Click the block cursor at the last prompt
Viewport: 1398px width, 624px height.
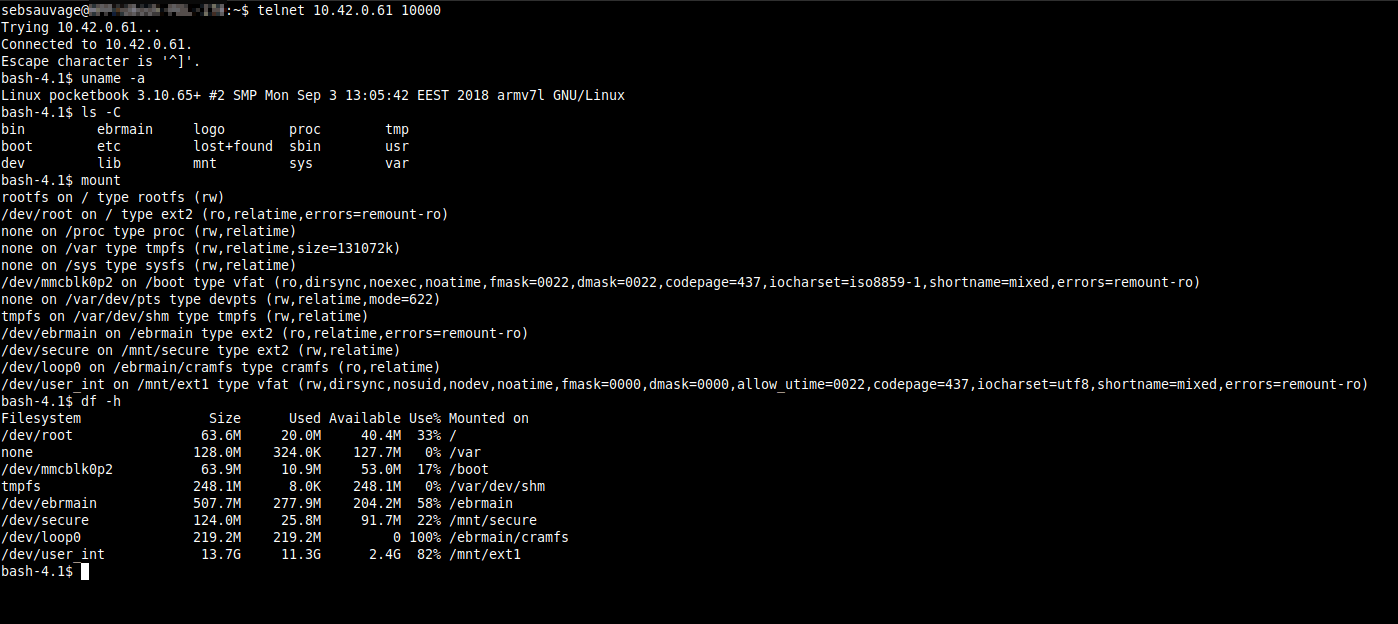85,571
